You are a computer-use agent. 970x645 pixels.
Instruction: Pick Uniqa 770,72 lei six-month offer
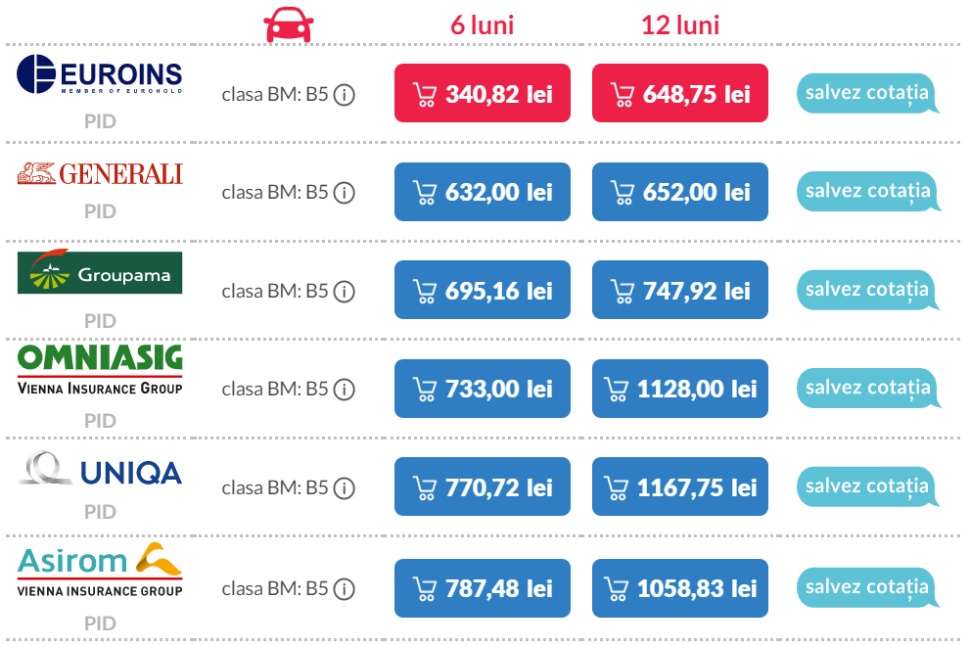click(482, 487)
